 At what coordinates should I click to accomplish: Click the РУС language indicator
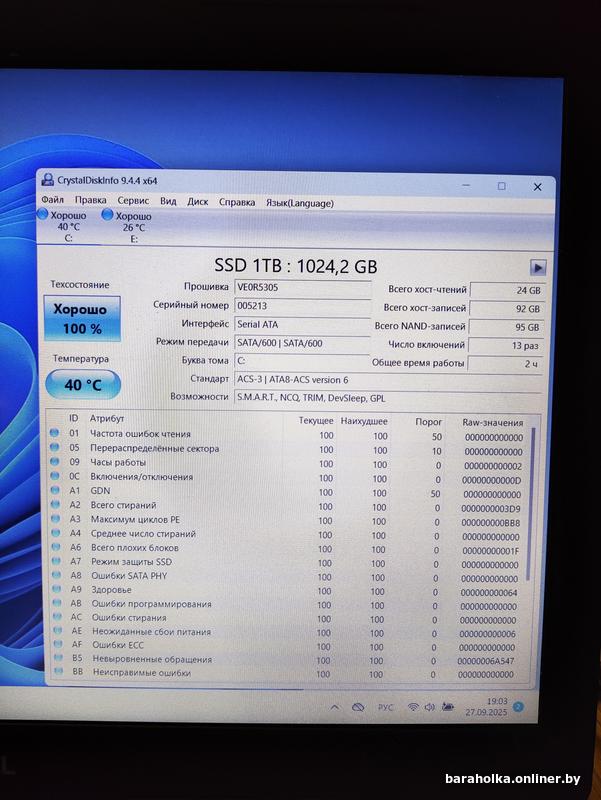tap(386, 708)
